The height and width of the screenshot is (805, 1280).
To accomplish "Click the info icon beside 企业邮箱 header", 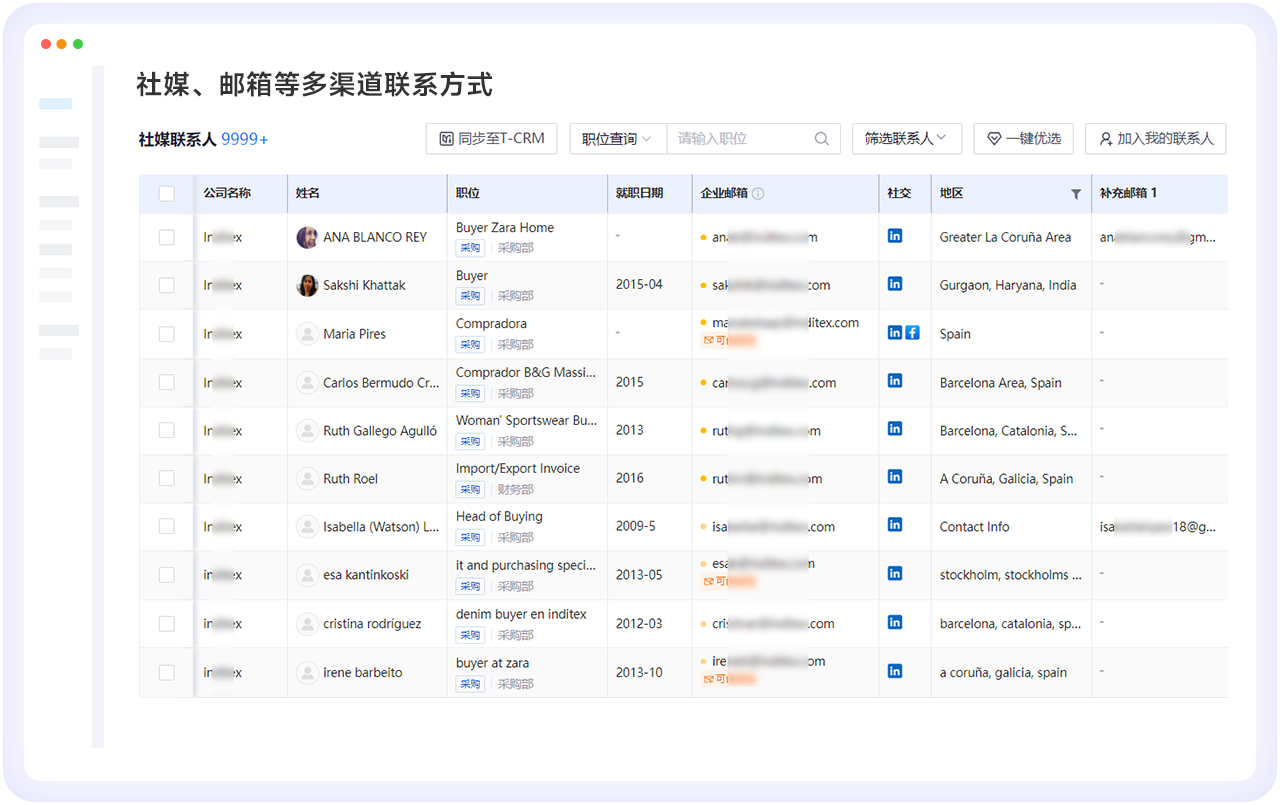I will click(x=758, y=193).
